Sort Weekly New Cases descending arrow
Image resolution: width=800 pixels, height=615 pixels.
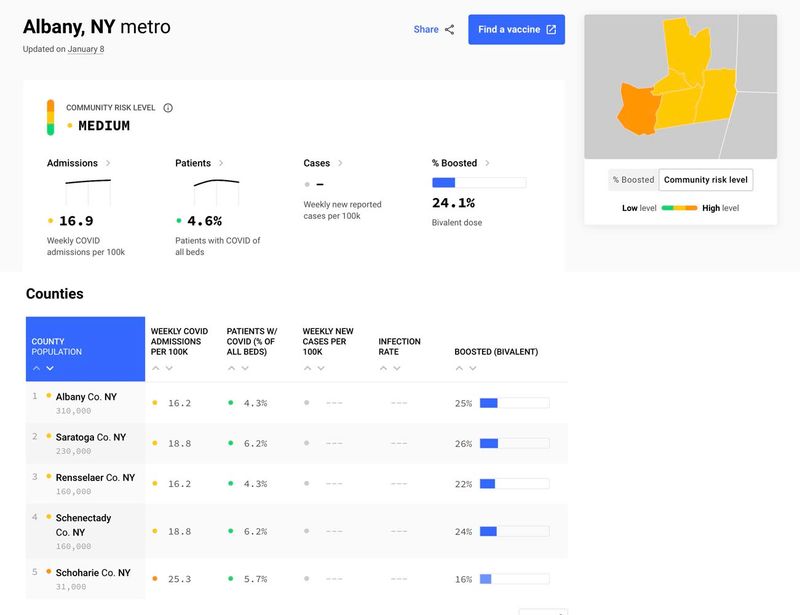tap(321, 368)
